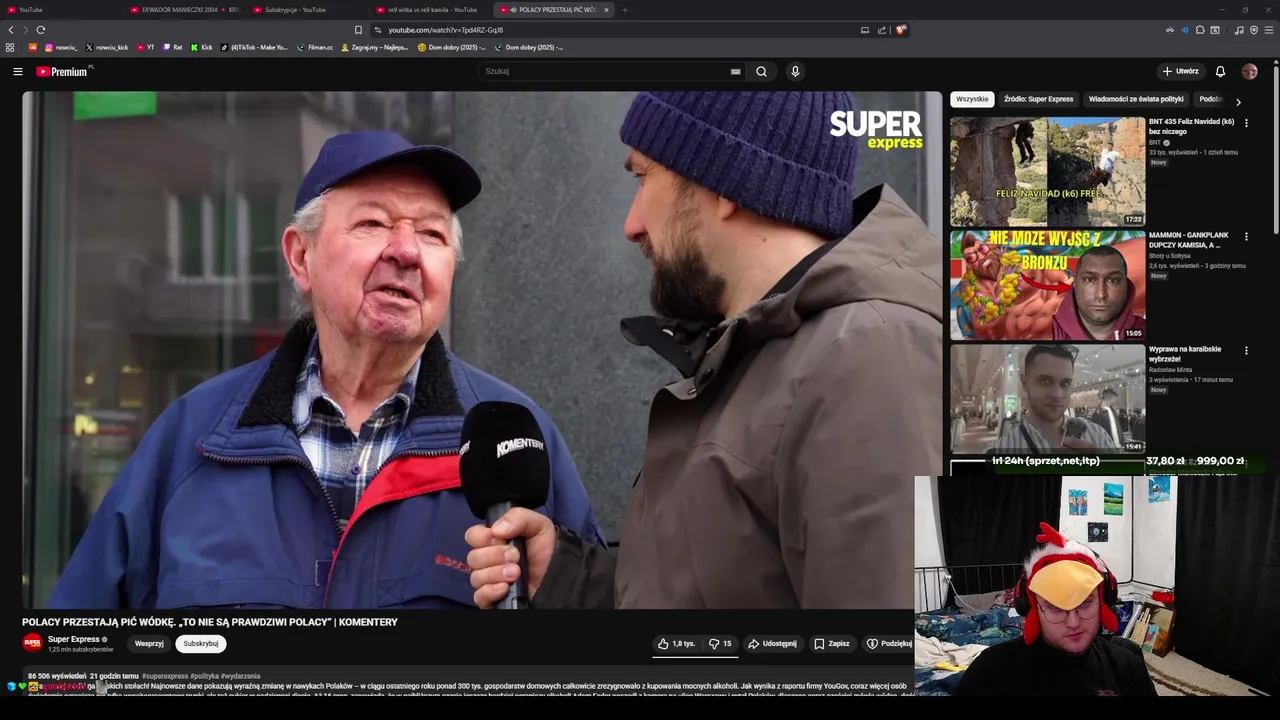Like the video with thumbs up

[x=676, y=644]
